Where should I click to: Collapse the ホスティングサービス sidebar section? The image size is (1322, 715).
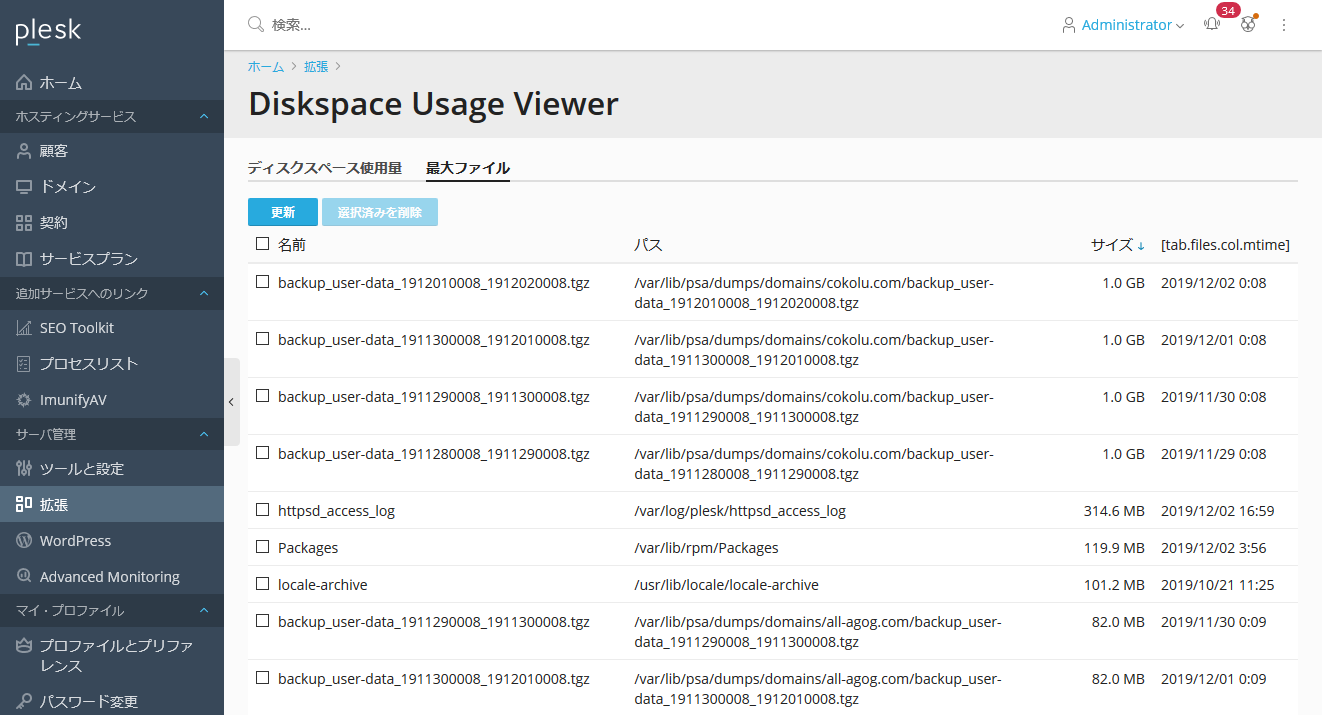[204, 117]
